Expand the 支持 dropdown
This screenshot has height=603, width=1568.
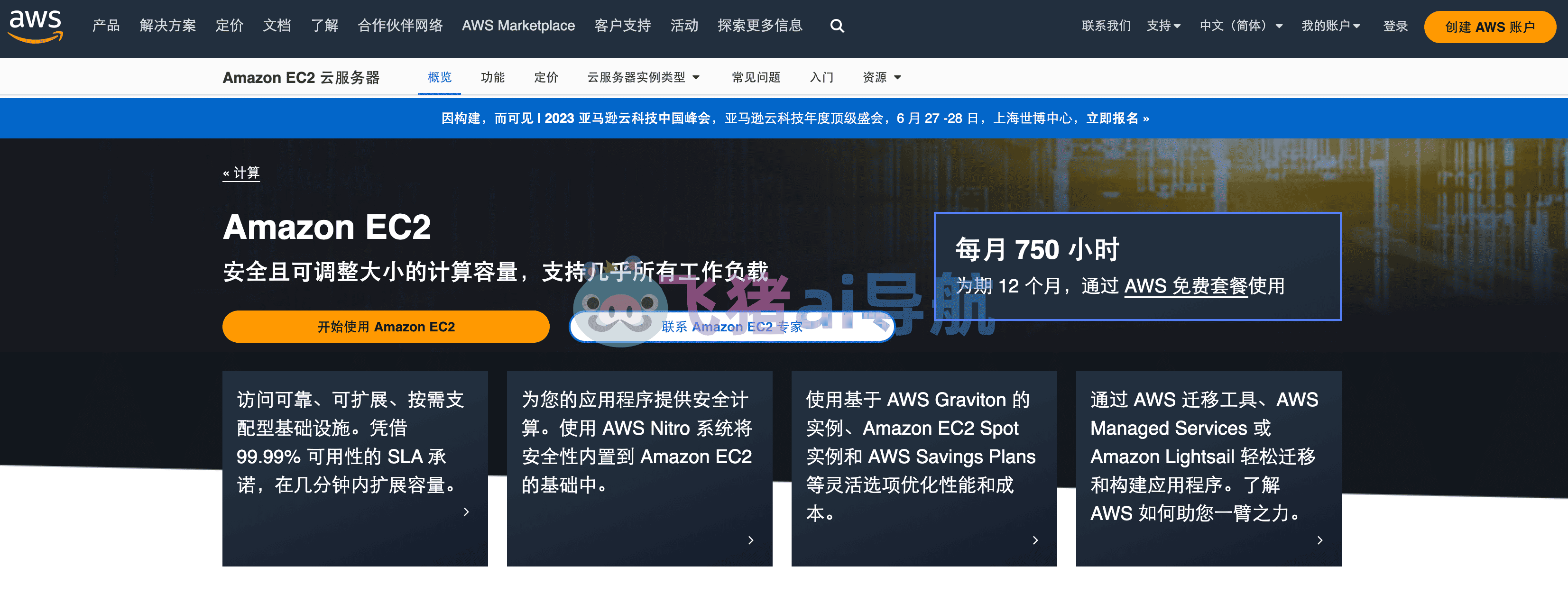[x=1163, y=26]
